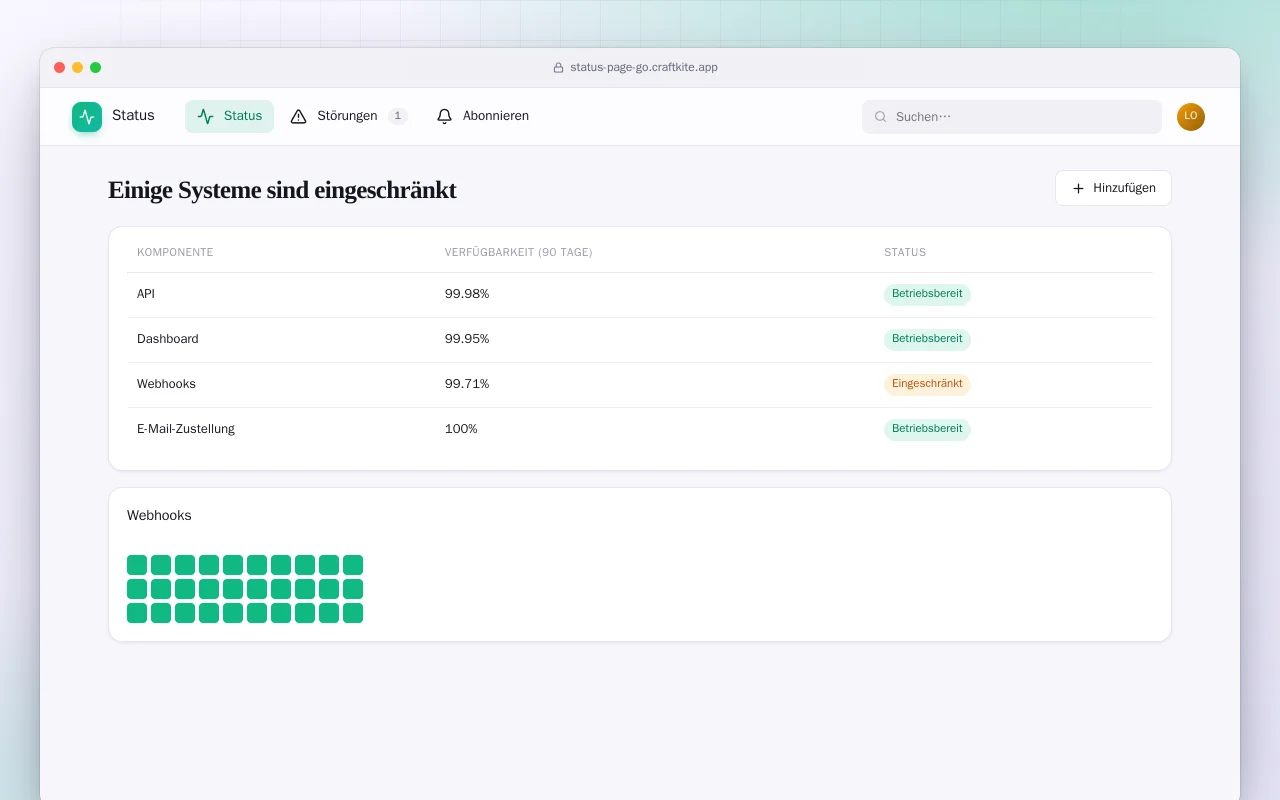Click the lock icon in the address bar

(x=559, y=68)
